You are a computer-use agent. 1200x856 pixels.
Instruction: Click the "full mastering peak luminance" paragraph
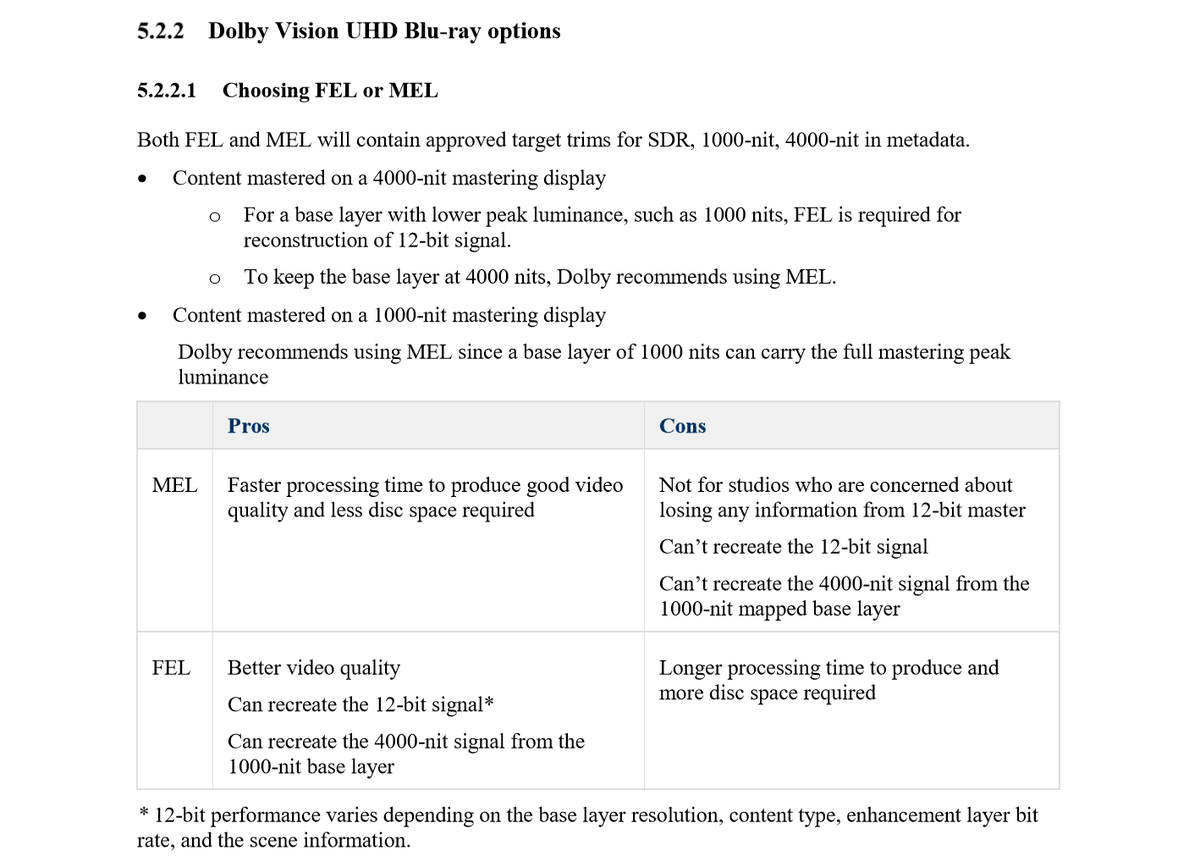click(x=593, y=364)
